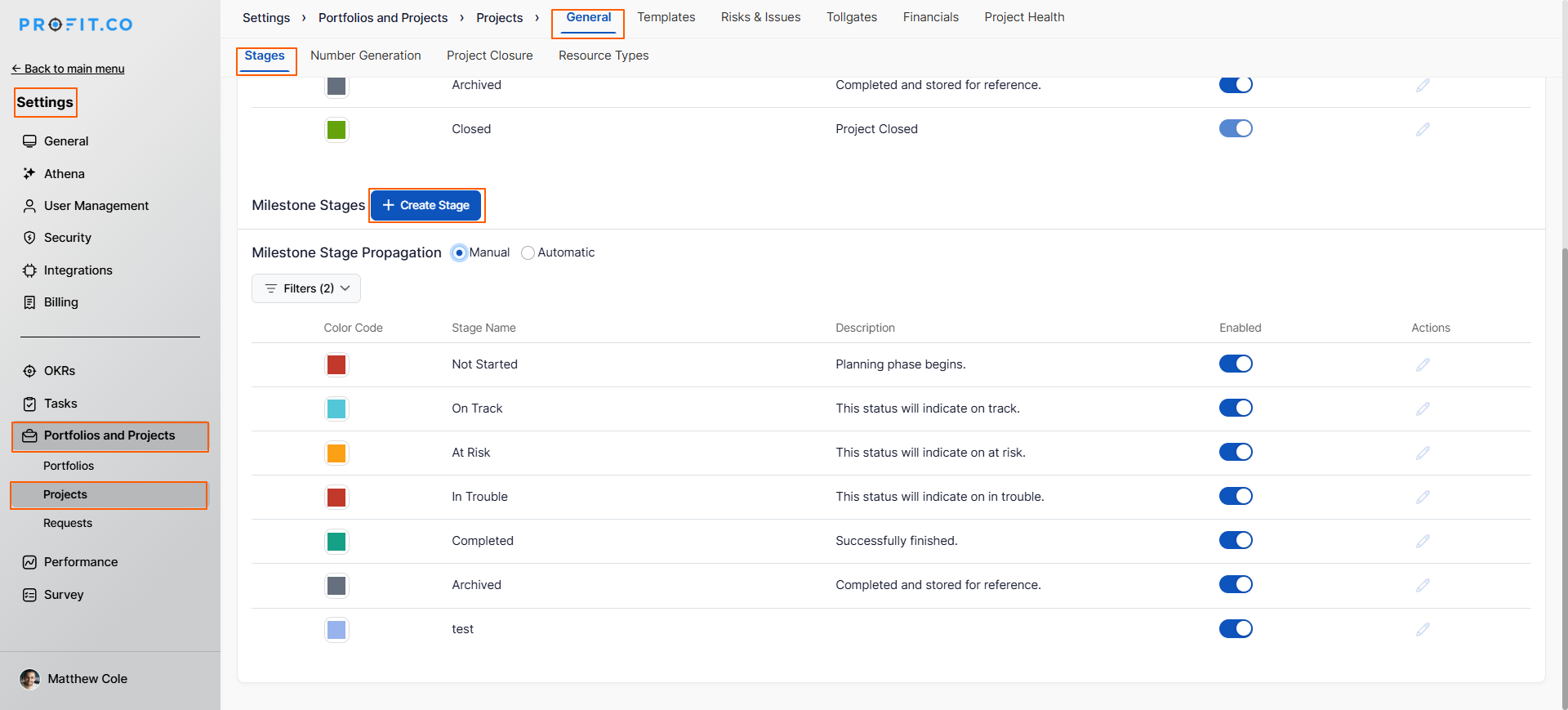Edit the Not Started stage pencil icon

(x=1423, y=364)
